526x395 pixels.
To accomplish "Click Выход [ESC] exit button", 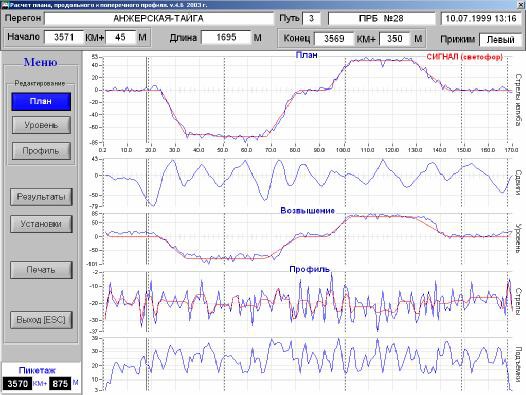I will pos(41,320).
